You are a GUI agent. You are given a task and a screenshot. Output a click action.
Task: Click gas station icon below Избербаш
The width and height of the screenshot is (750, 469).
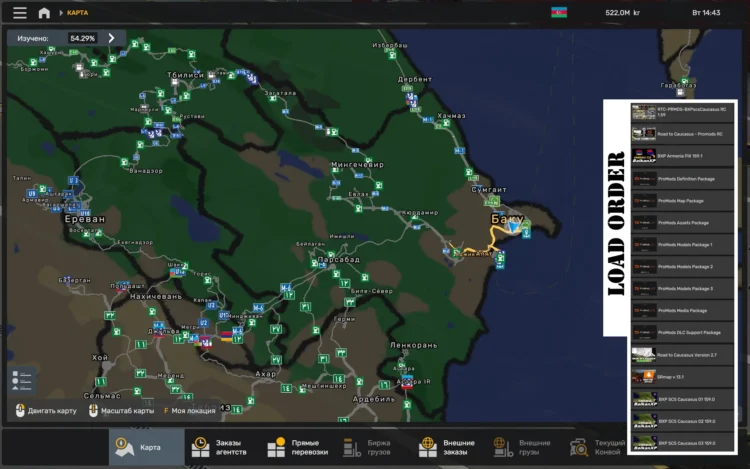392,55
